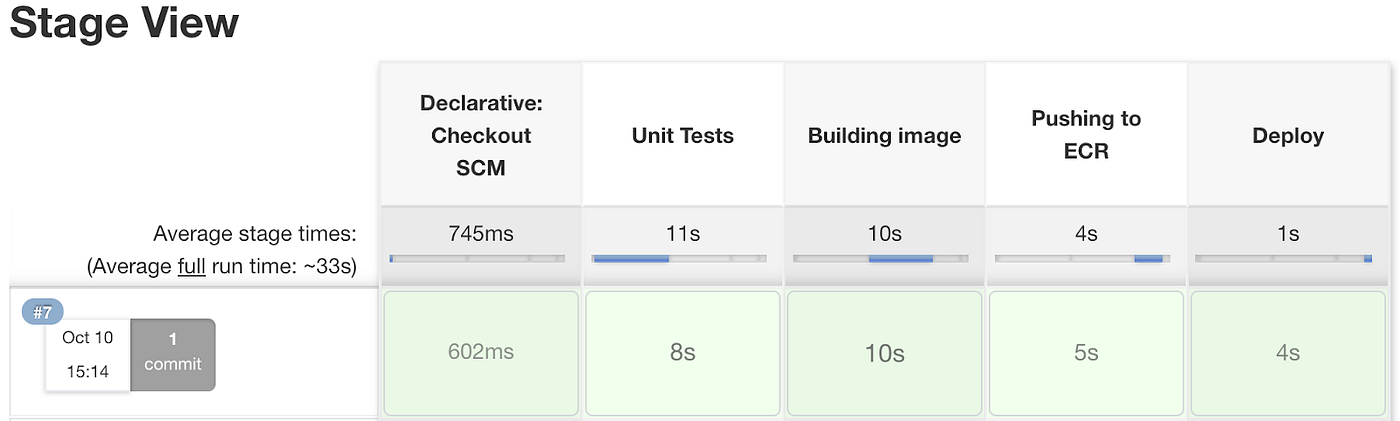Select the Declarative: Checkout SCM column header
This screenshot has width=1400, height=421.
point(480,135)
